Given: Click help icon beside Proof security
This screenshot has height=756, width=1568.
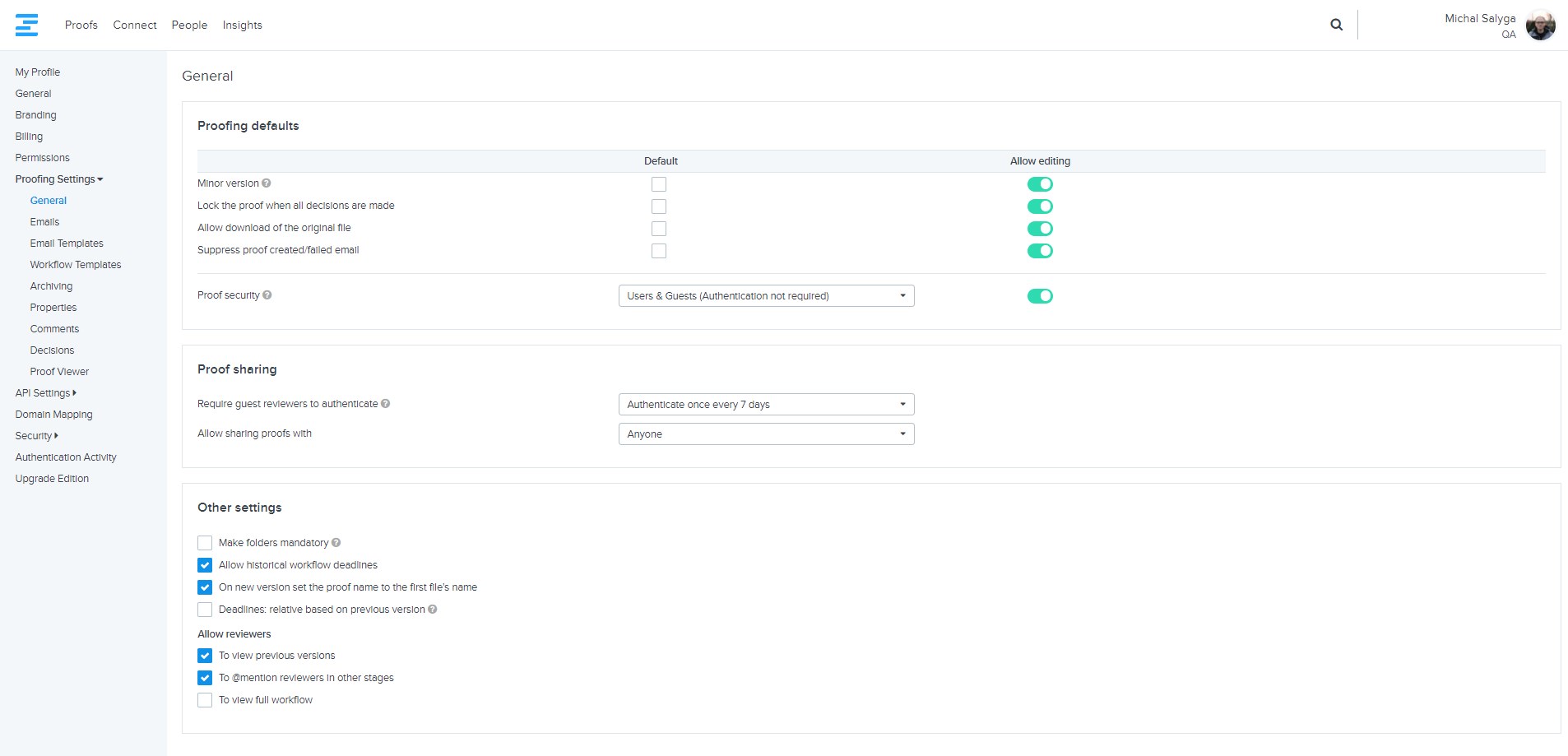Looking at the screenshot, I should click(267, 295).
